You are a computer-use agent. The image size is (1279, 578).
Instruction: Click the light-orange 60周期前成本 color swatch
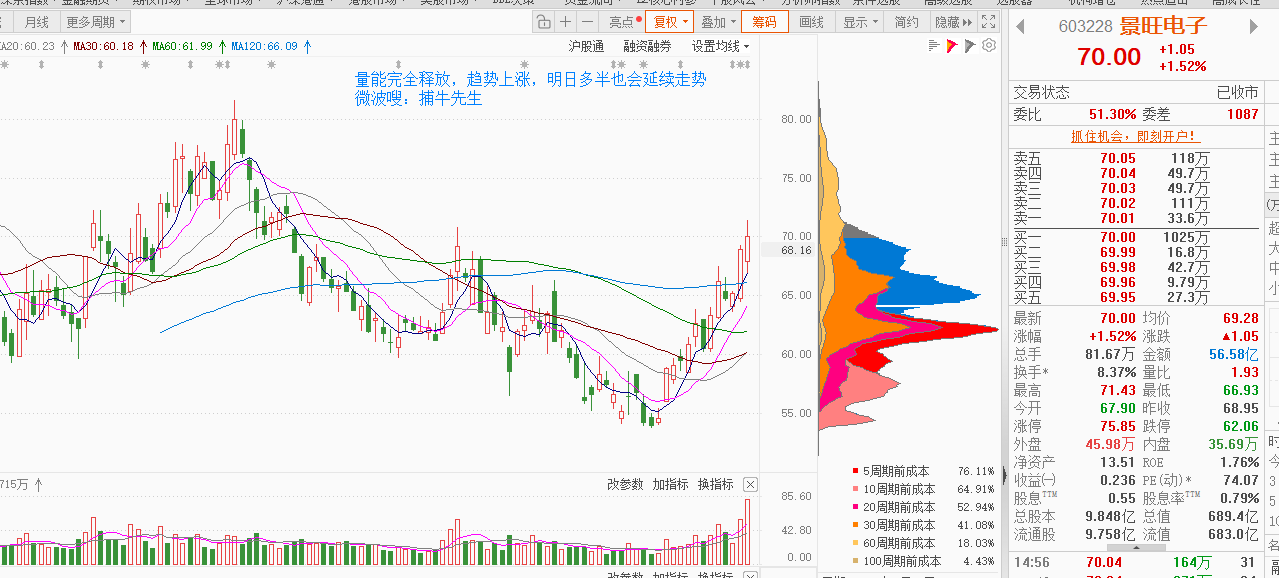(854, 543)
